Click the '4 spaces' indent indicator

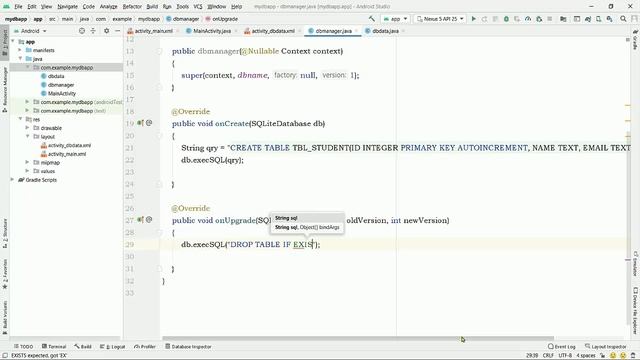[x=585, y=356]
